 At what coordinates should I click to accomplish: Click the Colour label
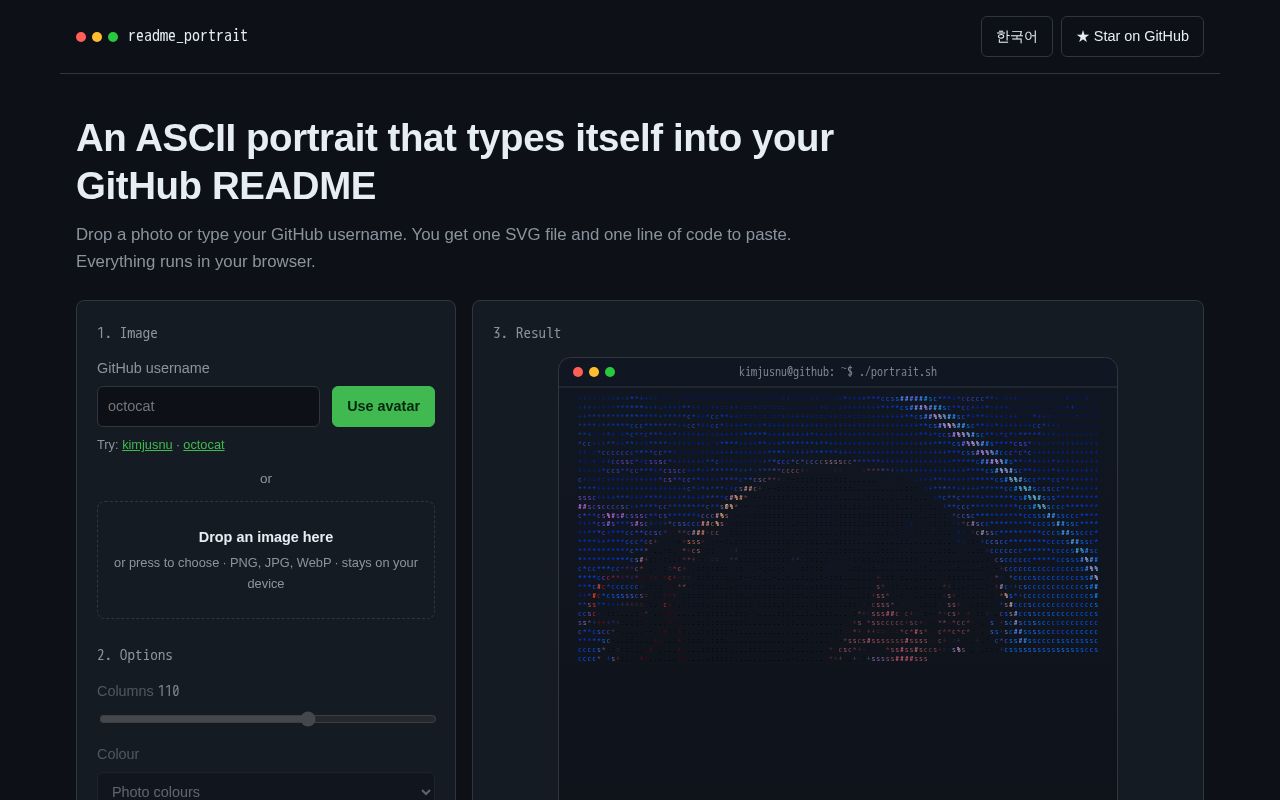point(118,754)
